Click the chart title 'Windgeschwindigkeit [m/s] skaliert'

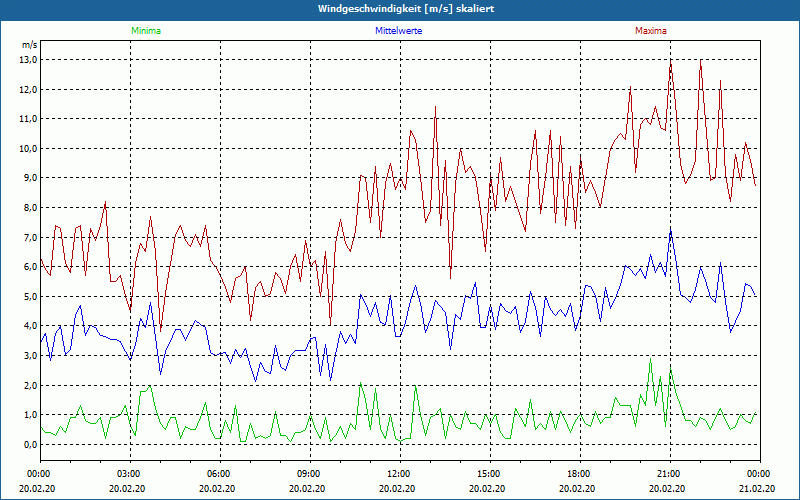[x=406, y=9]
